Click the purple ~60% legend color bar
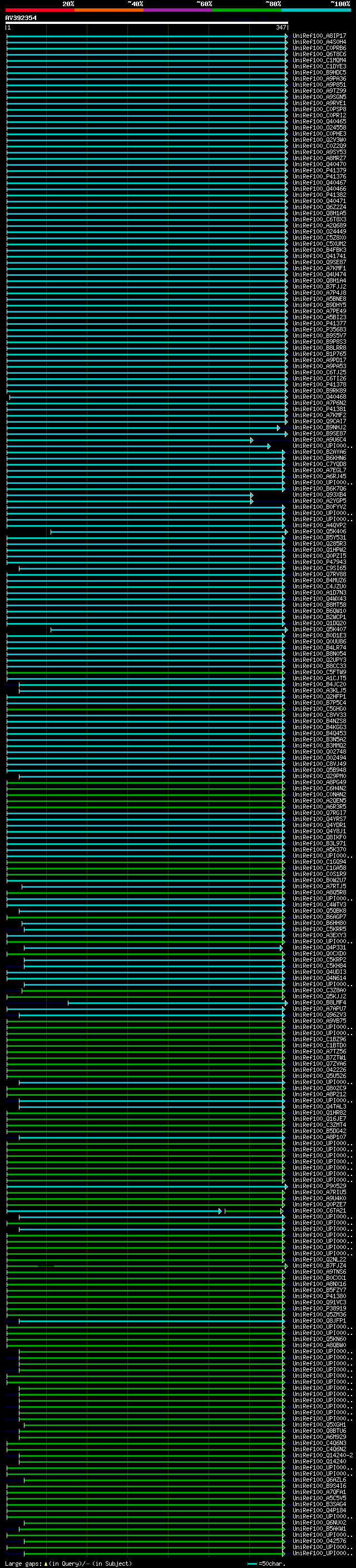The width and height of the screenshot is (356, 1568). [177, 10]
